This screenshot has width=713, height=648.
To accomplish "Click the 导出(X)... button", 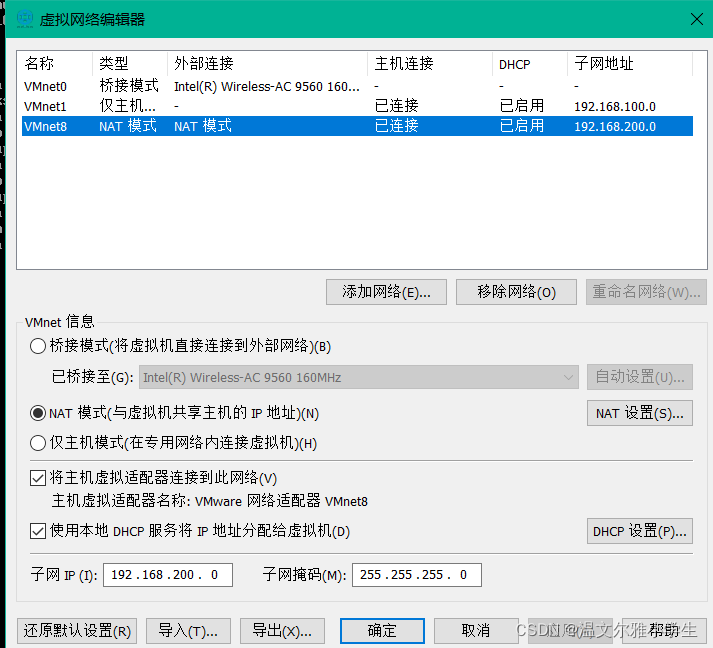I will pyautogui.click(x=282, y=631).
